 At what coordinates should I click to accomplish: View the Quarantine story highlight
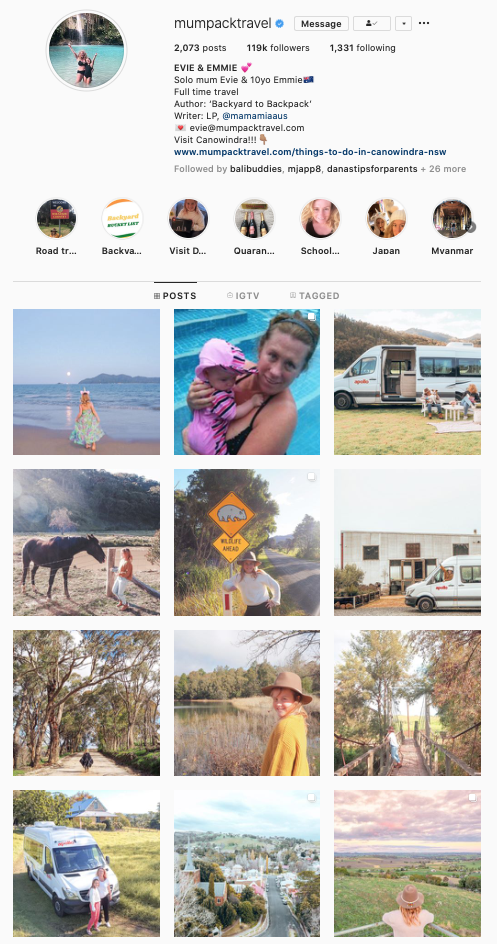click(255, 219)
